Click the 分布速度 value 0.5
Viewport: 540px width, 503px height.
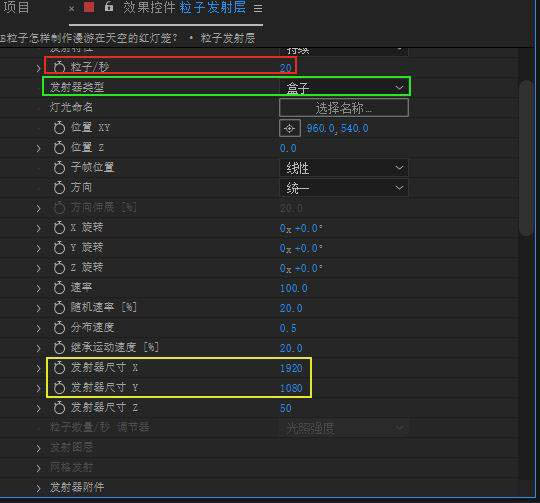click(288, 328)
